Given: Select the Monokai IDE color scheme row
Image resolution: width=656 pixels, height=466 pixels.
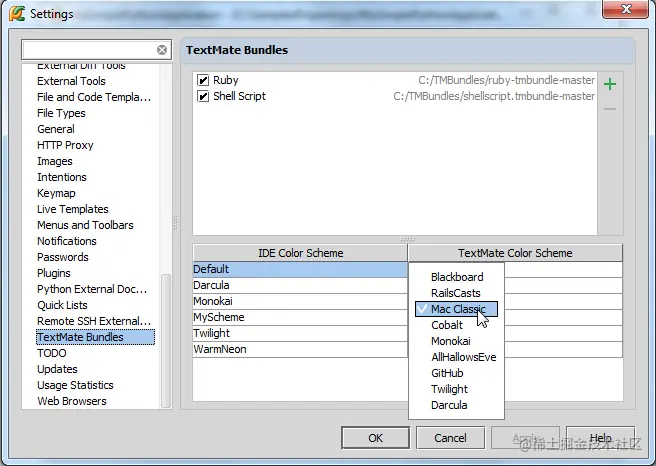Looking at the screenshot, I should [300, 301].
